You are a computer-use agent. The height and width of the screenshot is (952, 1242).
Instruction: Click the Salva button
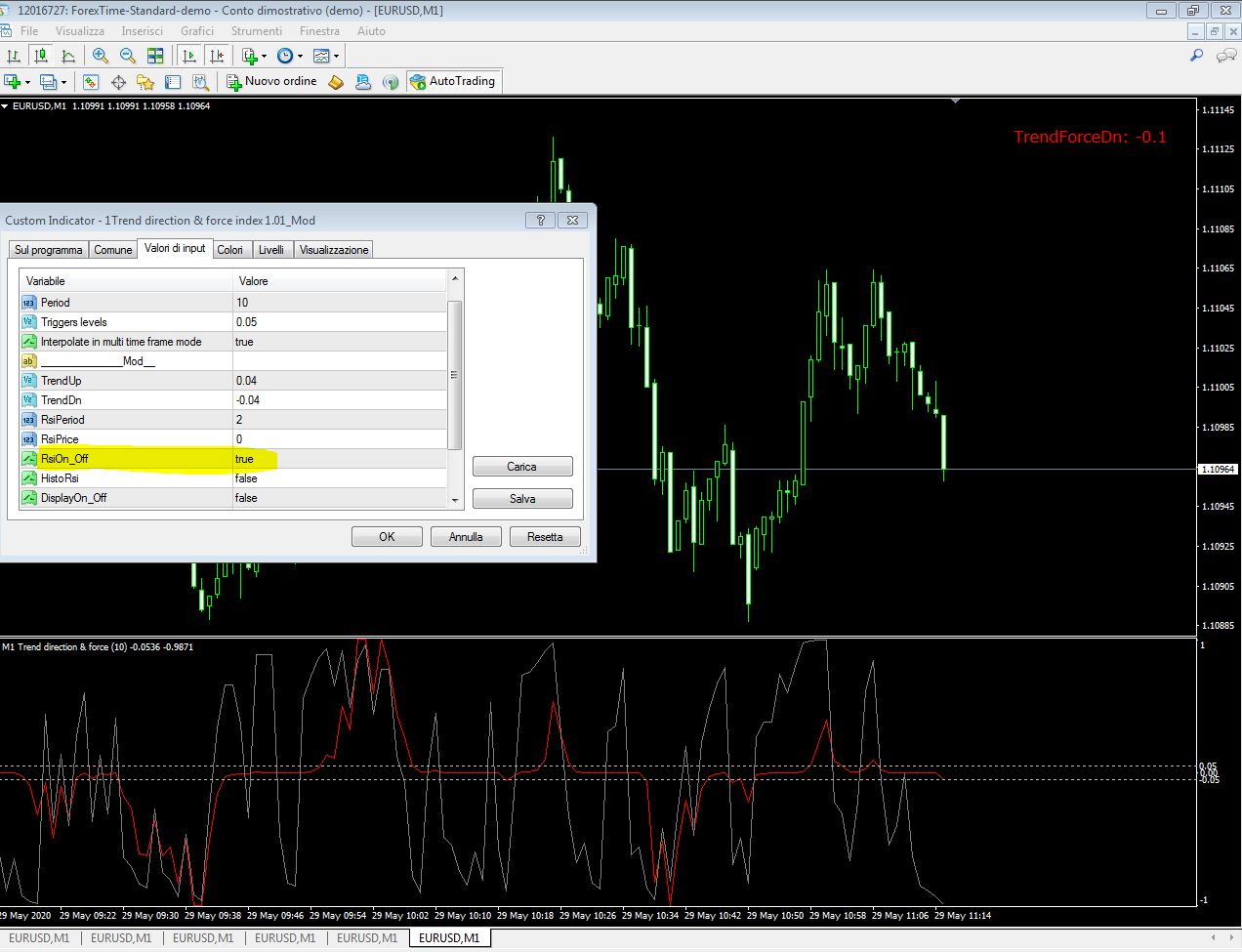[522, 499]
